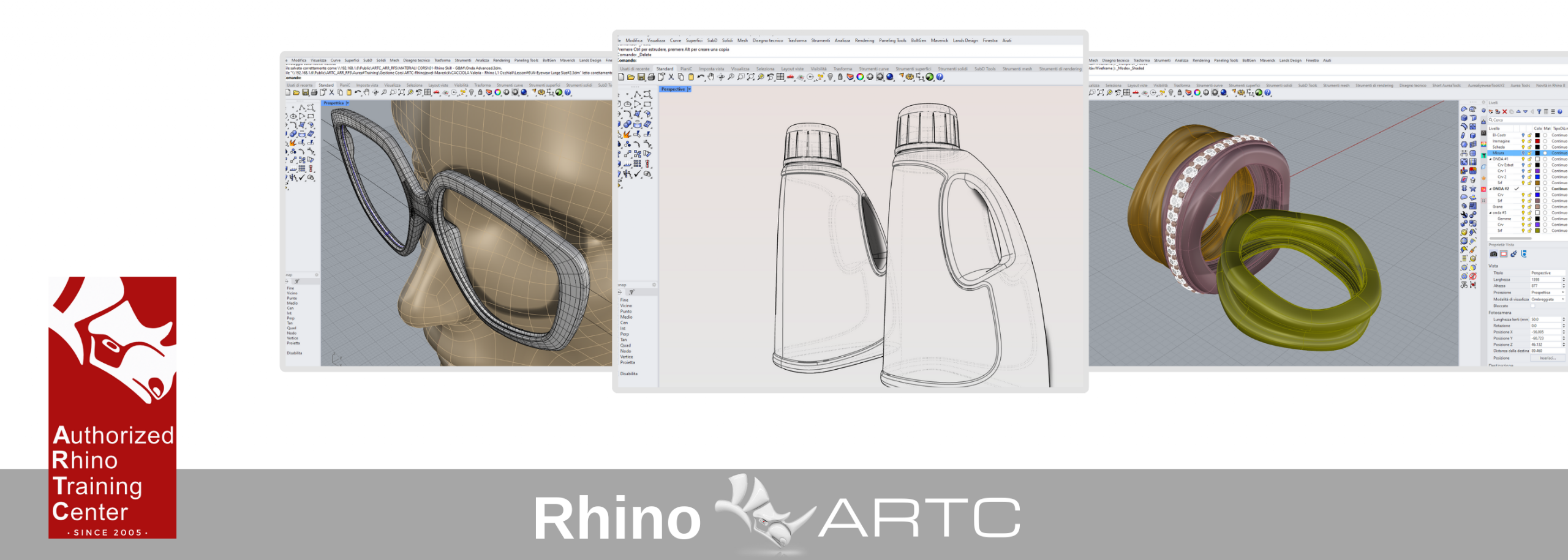Click the Comando input line in bottle window
Screen dimensions: 1568x560
click(851, 60)
